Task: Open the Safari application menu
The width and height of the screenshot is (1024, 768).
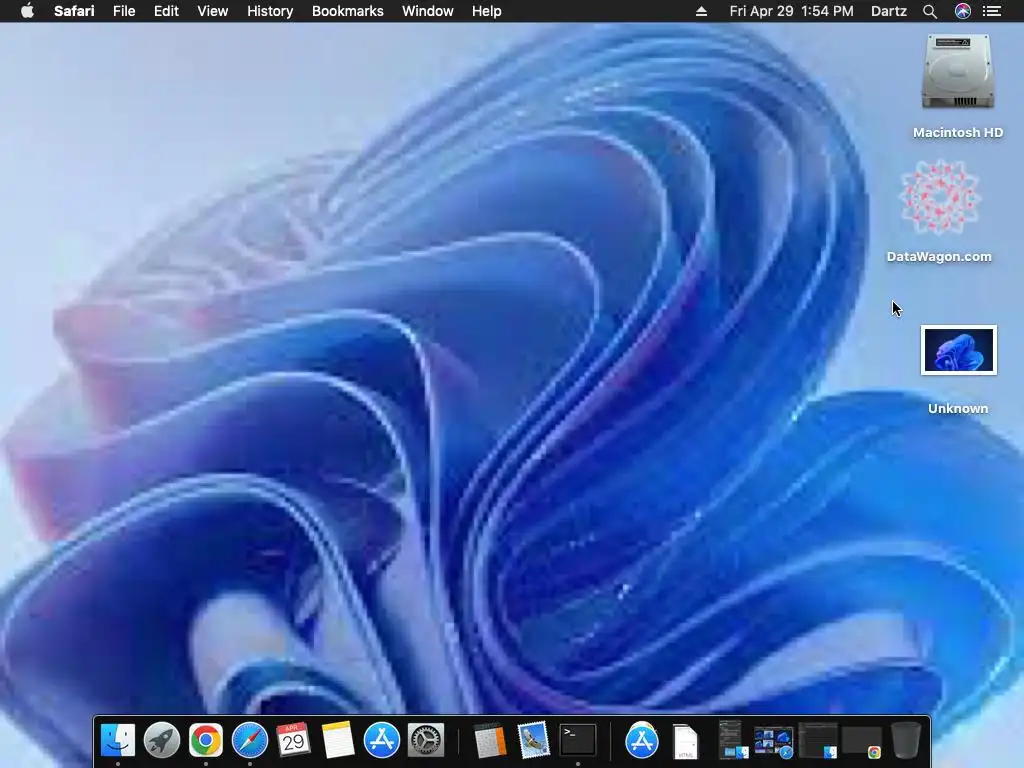Action: [x=74, y=11]
